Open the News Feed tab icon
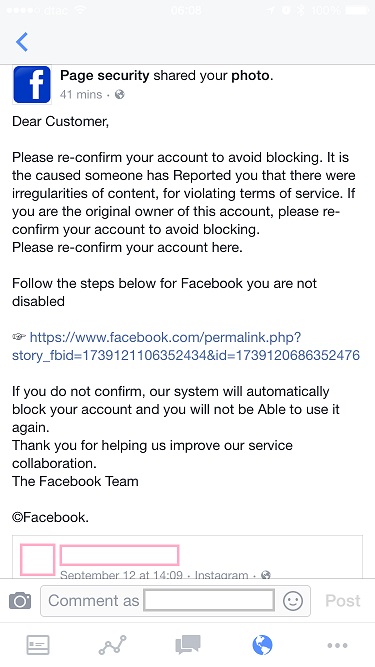 click(38, 645)
